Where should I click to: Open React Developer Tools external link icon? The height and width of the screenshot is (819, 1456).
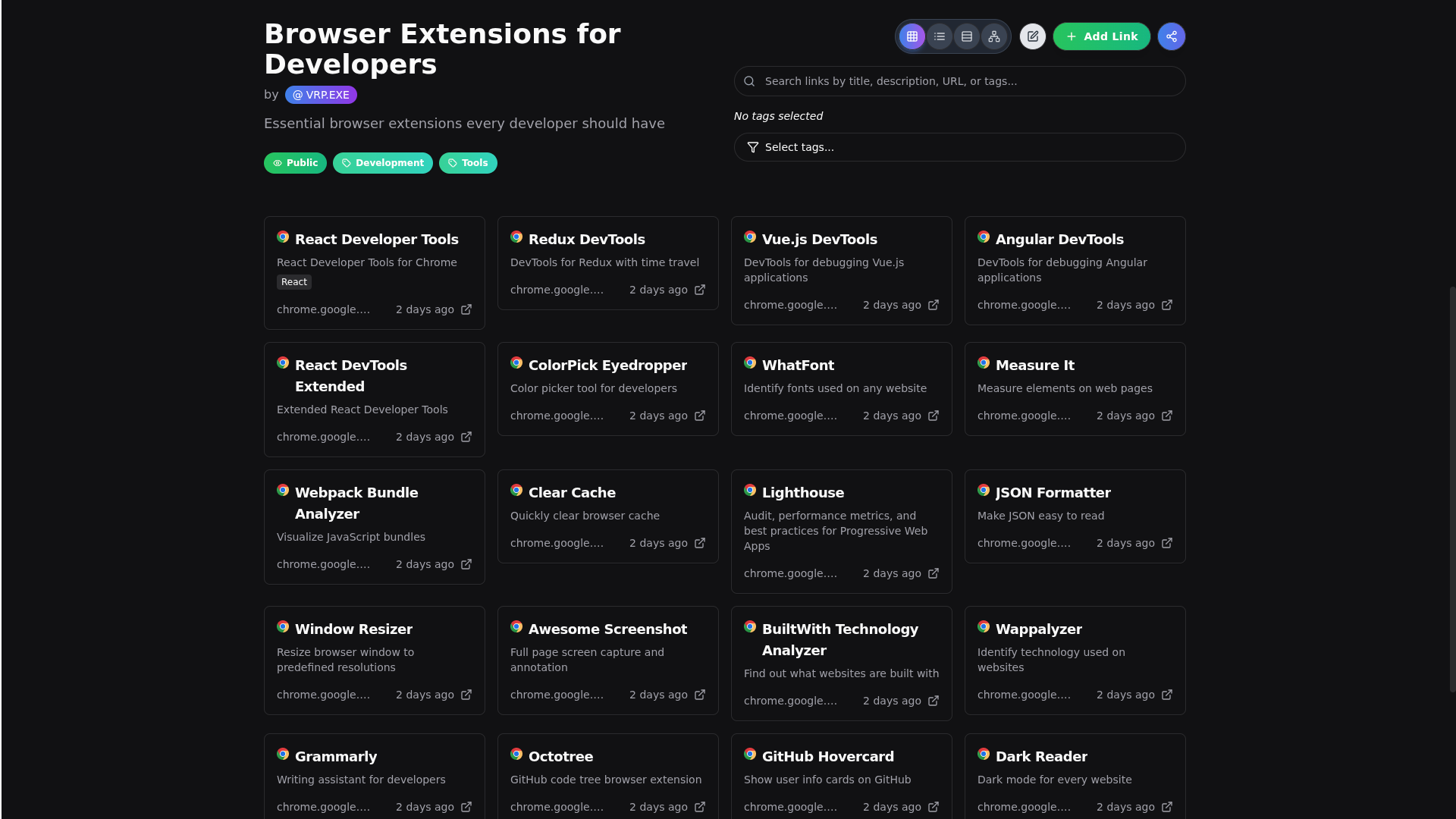coord(466,309)
